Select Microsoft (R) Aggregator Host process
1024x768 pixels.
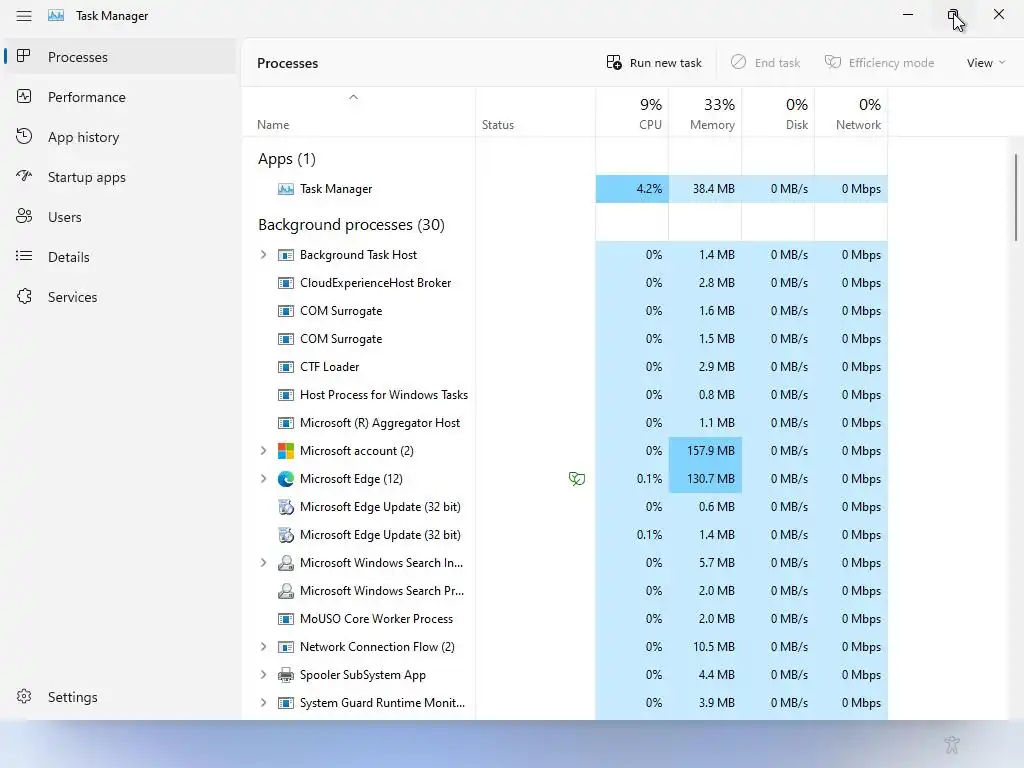tap(565, 423)
